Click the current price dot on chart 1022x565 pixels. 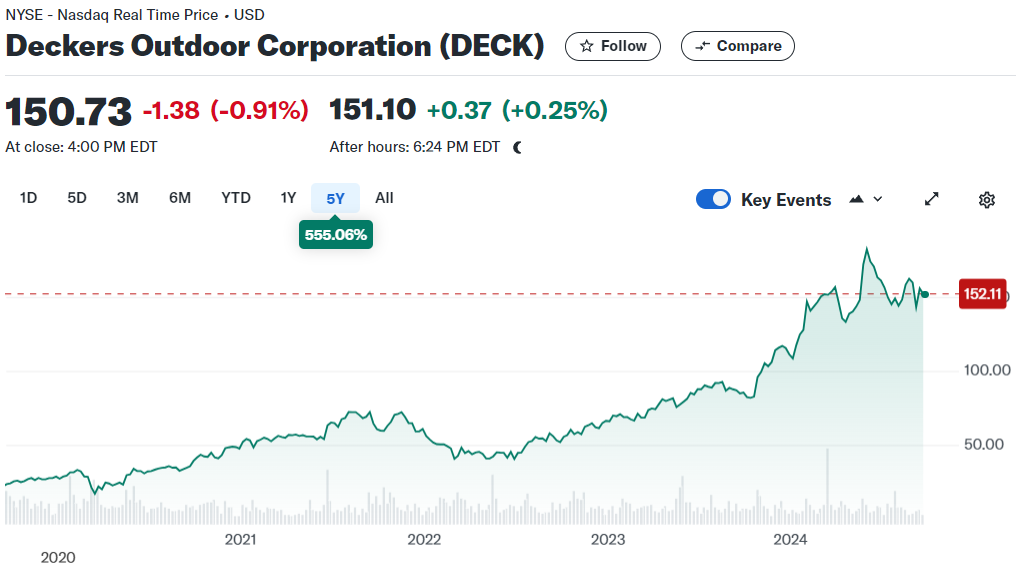[925, 295]
